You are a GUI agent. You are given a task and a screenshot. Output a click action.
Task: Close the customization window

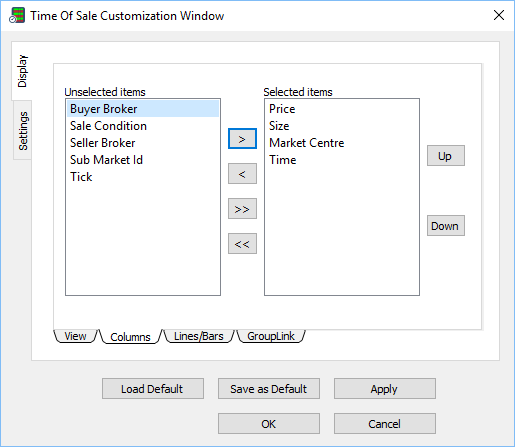(x=499, y=15)
